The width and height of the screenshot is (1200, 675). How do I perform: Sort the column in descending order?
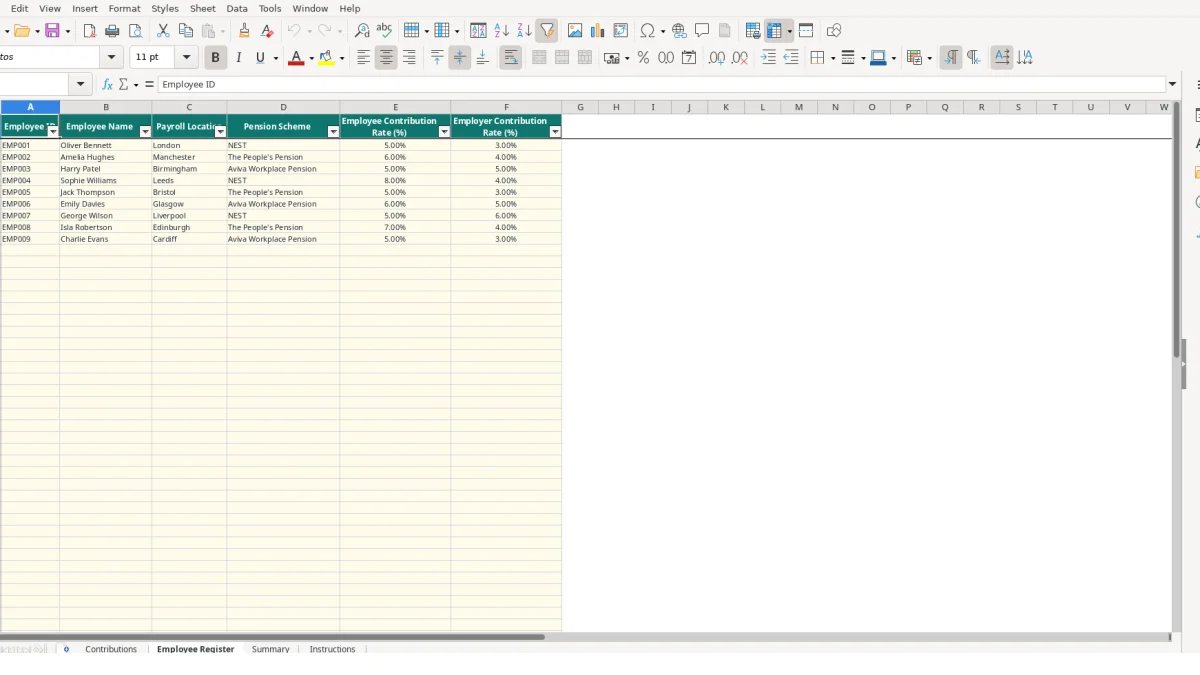[523, 31]
